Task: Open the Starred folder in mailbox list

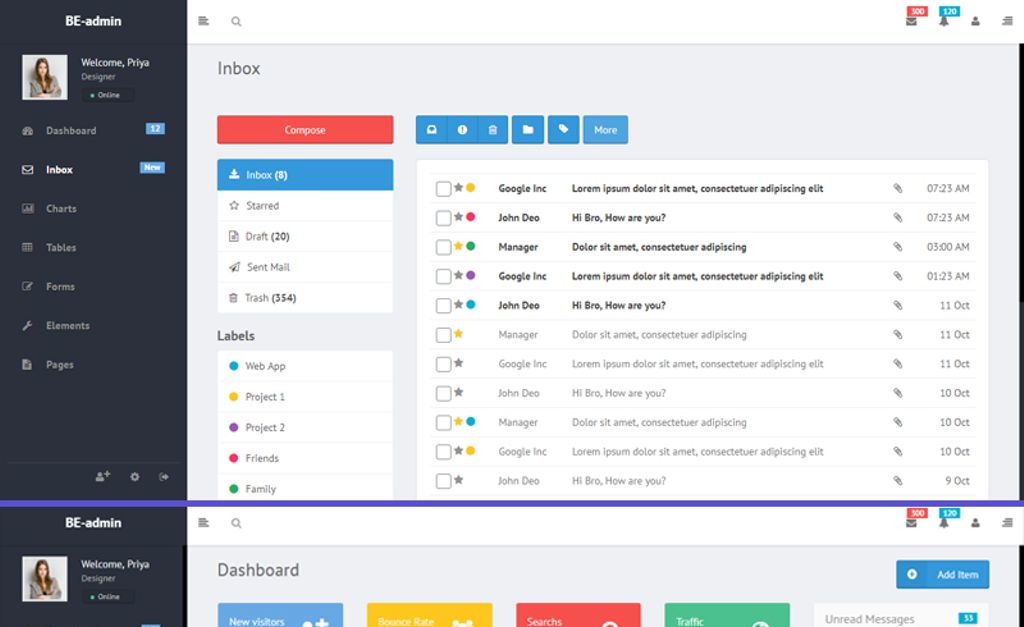Action: 262,206
